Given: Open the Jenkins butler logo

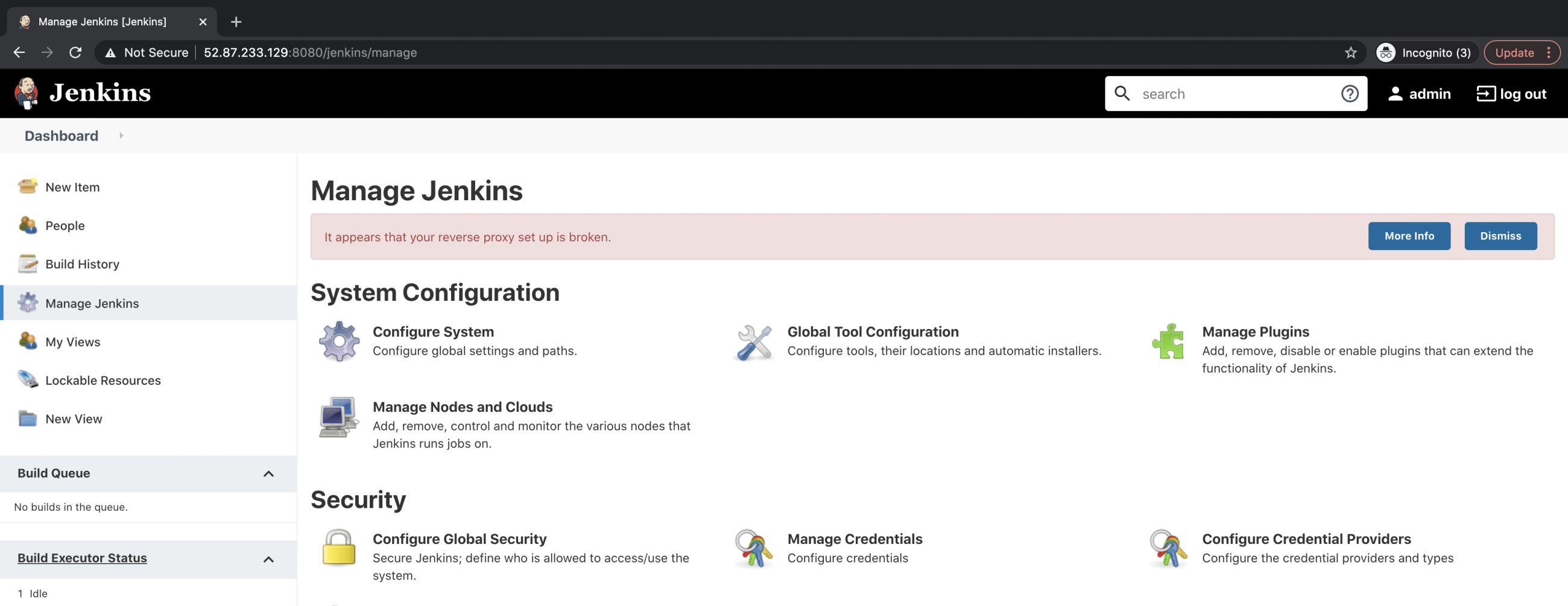Looking at the screenshot, I should point(25,92).
